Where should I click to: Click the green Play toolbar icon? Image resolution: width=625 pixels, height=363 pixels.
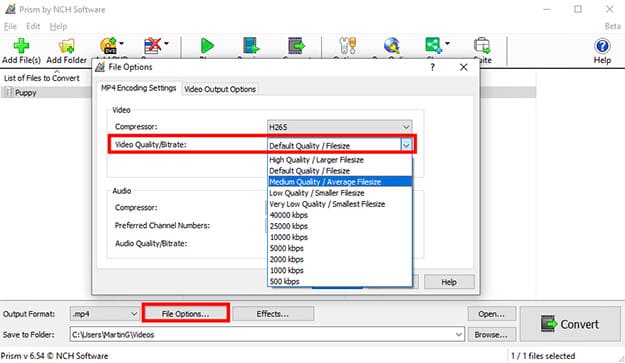point(207,46)
